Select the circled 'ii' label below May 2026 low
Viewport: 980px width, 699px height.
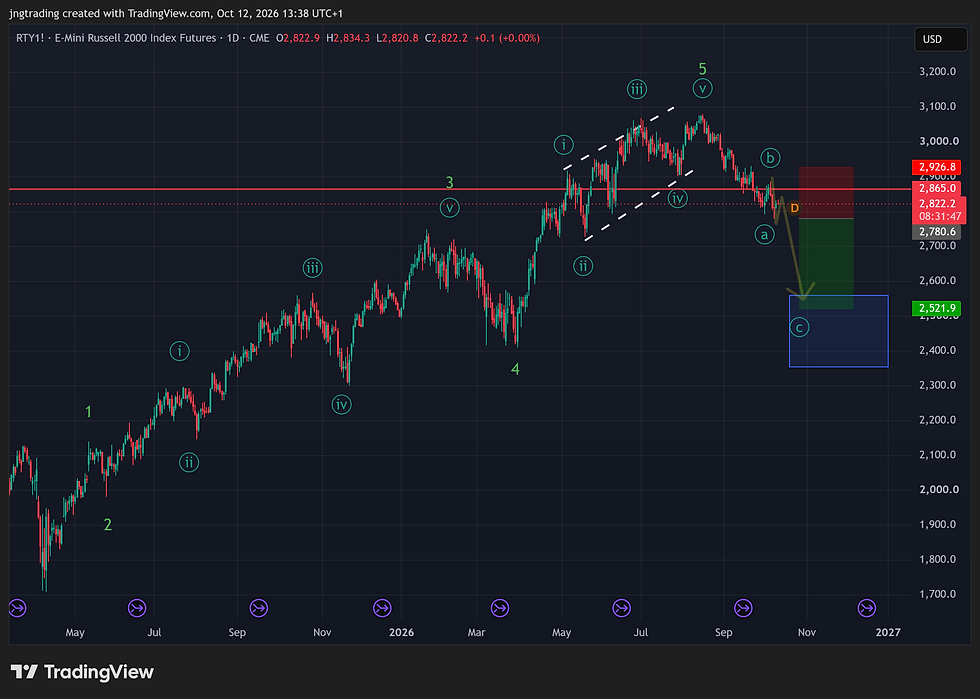(583, 266)
